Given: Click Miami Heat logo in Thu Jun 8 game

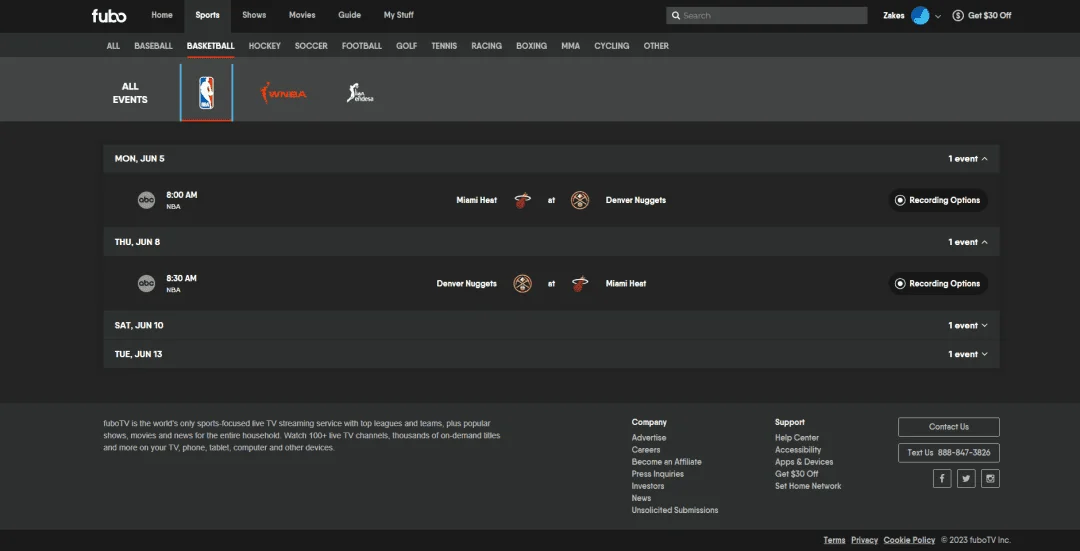Looking at the screenshot, I should (580, 284).
